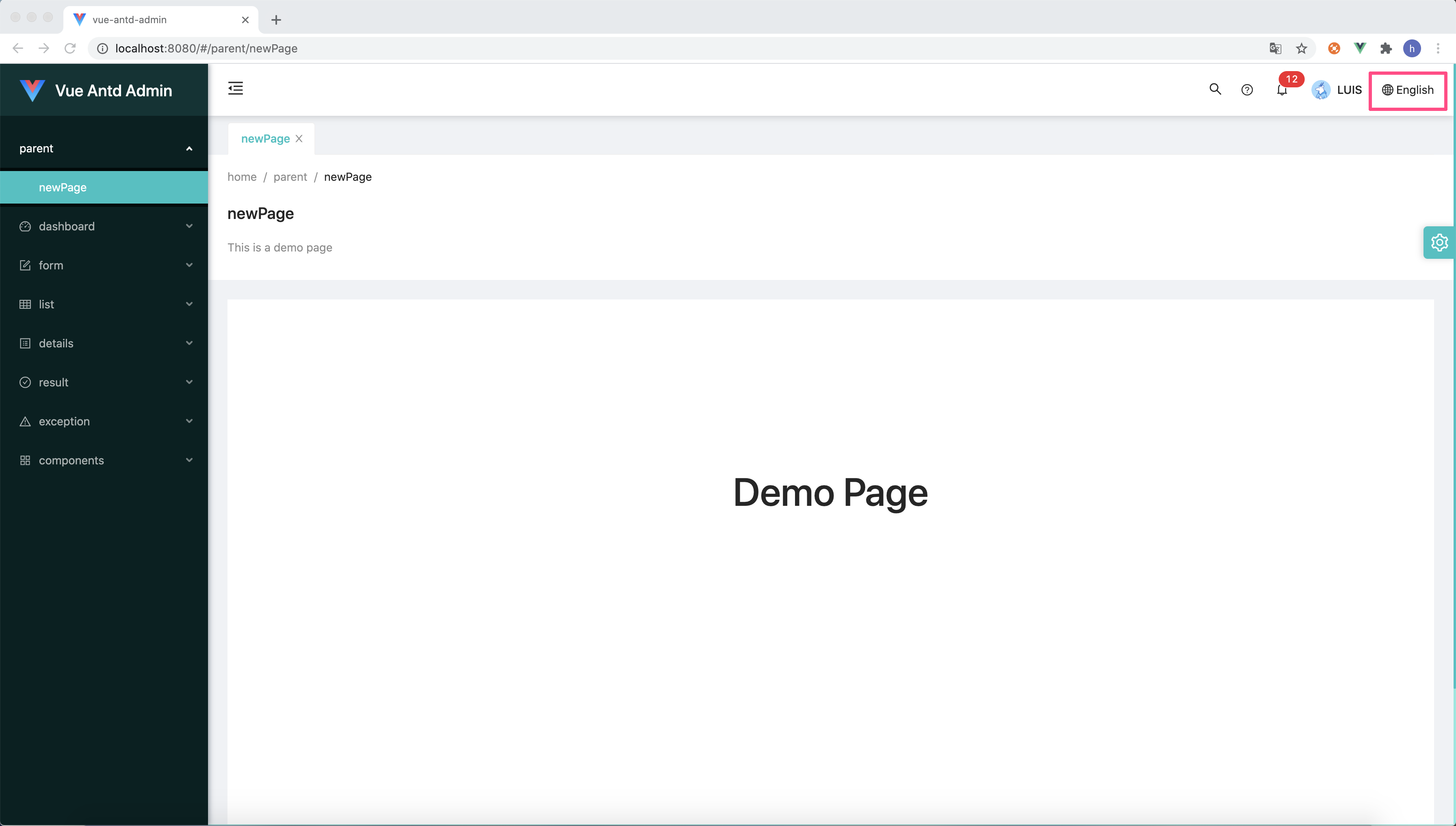Click the help question mark icon
1456x826 pixels.
1247,90
